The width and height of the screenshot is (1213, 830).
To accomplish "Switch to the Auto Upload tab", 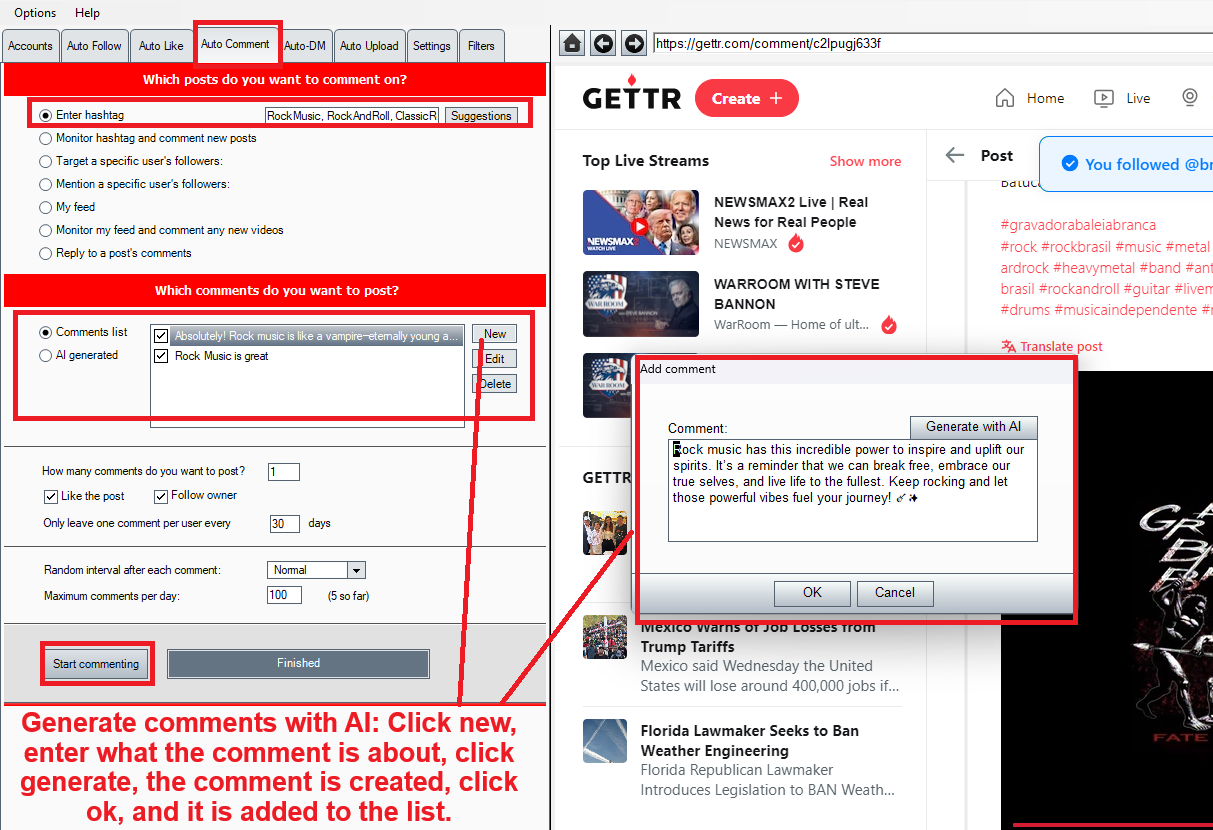I will point(369,46).
